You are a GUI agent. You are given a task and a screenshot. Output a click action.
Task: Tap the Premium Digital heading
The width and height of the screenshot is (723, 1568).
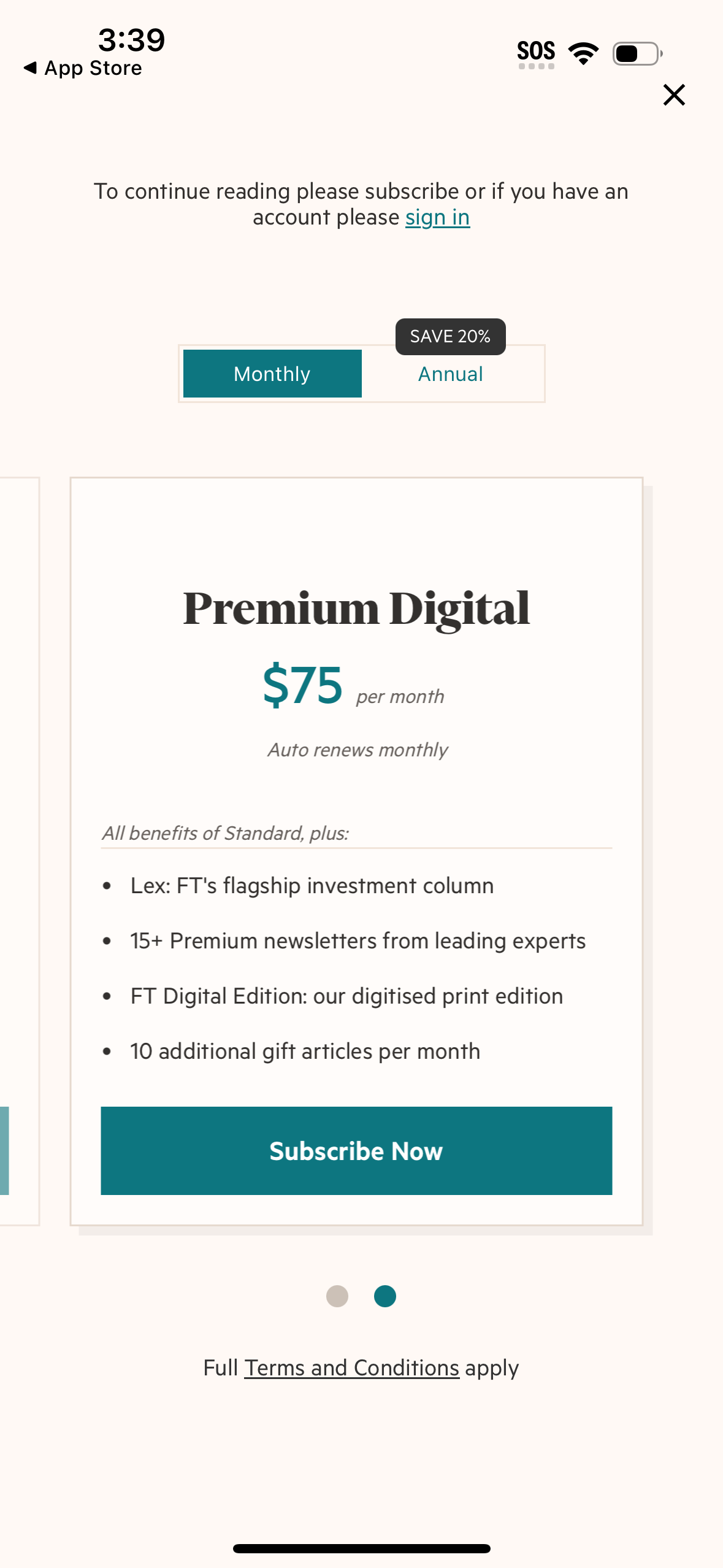pos(356,607)
